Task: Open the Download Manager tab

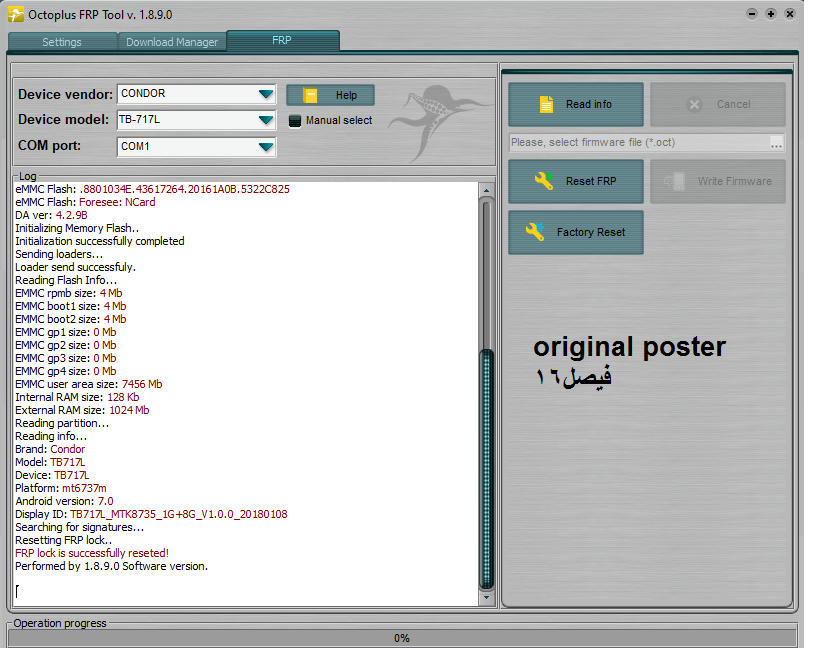Action: [x=172, y=42]
